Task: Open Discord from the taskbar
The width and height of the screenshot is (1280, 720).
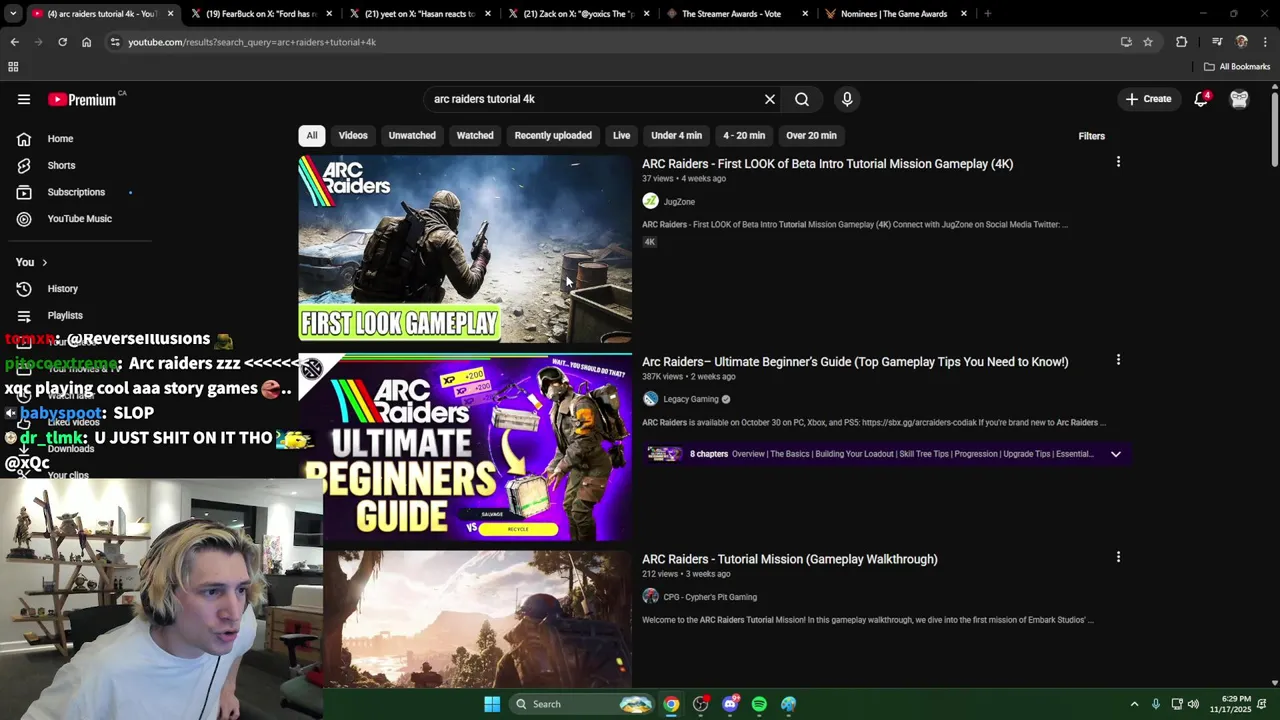Action: pyautogui.click(x=730, y=704)
